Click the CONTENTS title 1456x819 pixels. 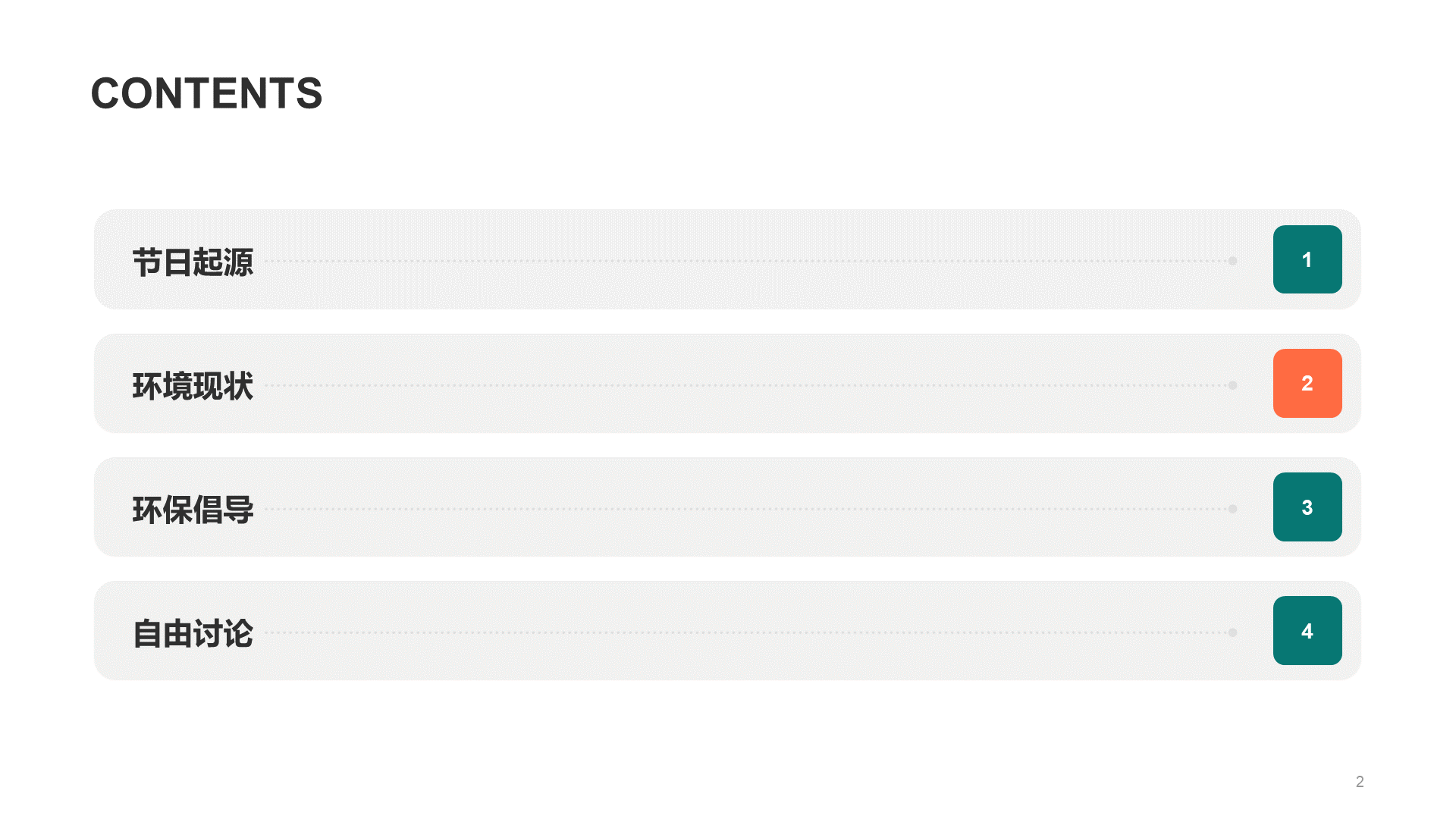(206, 93)
